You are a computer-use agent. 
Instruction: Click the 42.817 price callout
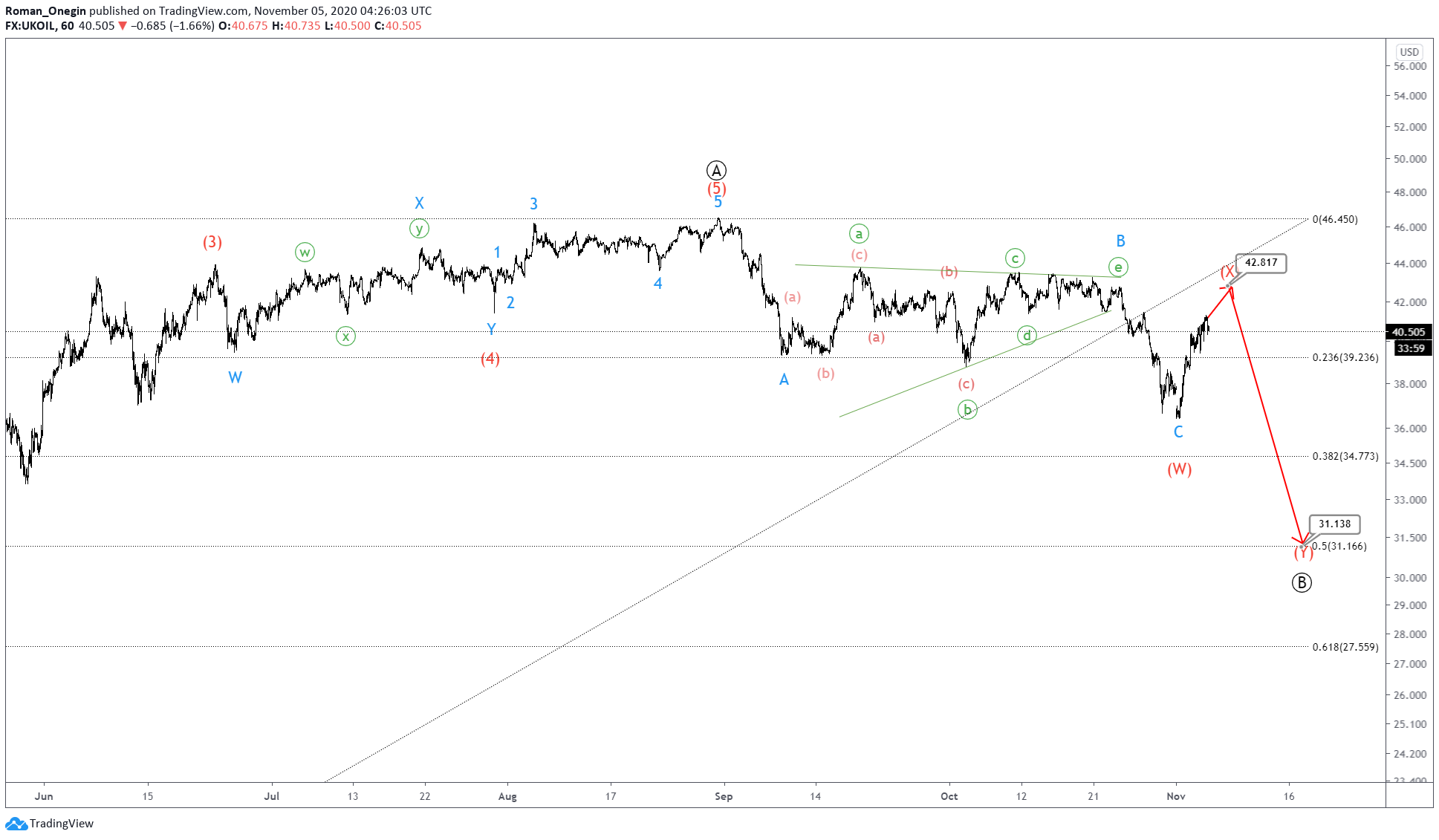(x=1261, y=263)
